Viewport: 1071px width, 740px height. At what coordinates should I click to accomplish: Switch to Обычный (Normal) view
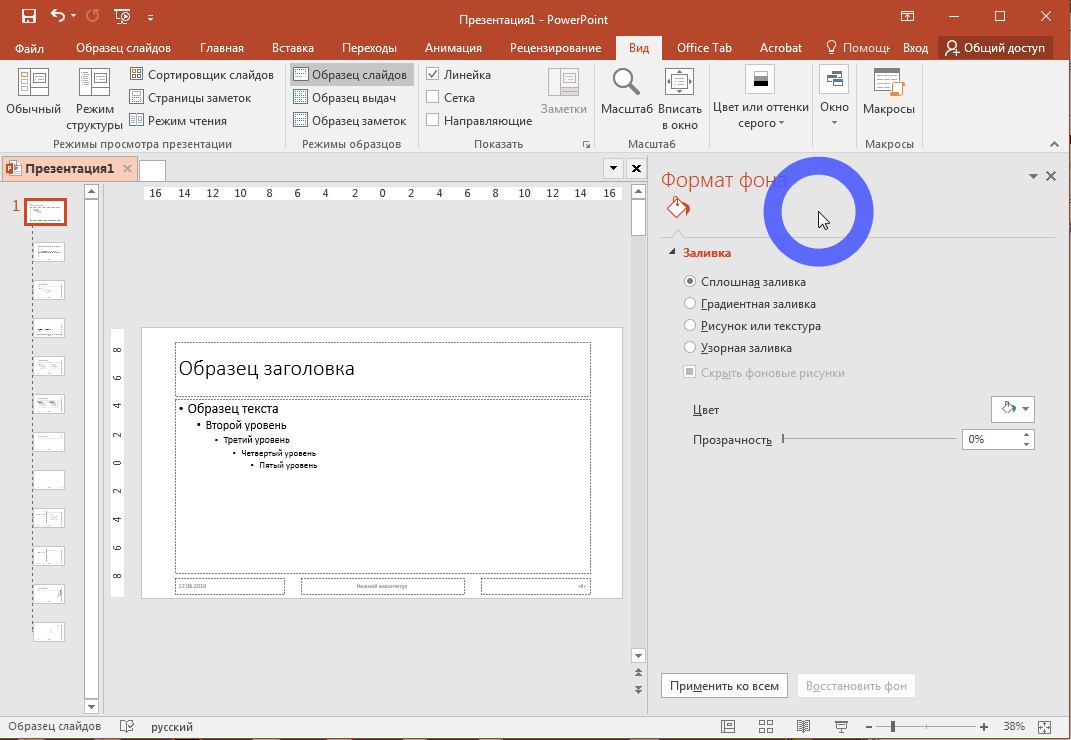[x=33, y=92]
